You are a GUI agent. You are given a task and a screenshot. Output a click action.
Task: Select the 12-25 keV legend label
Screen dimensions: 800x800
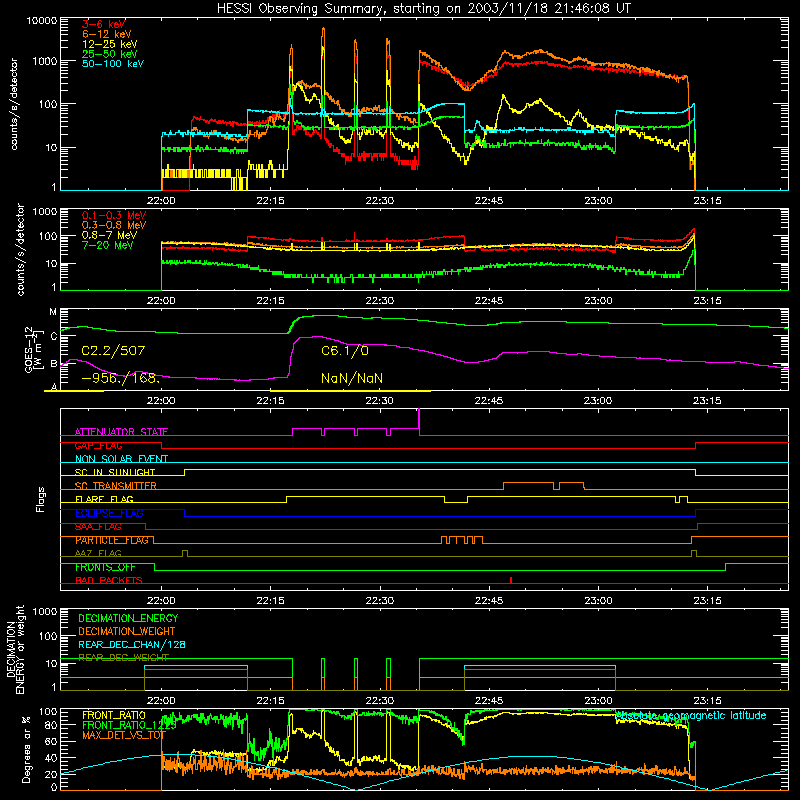coord(110,44)
